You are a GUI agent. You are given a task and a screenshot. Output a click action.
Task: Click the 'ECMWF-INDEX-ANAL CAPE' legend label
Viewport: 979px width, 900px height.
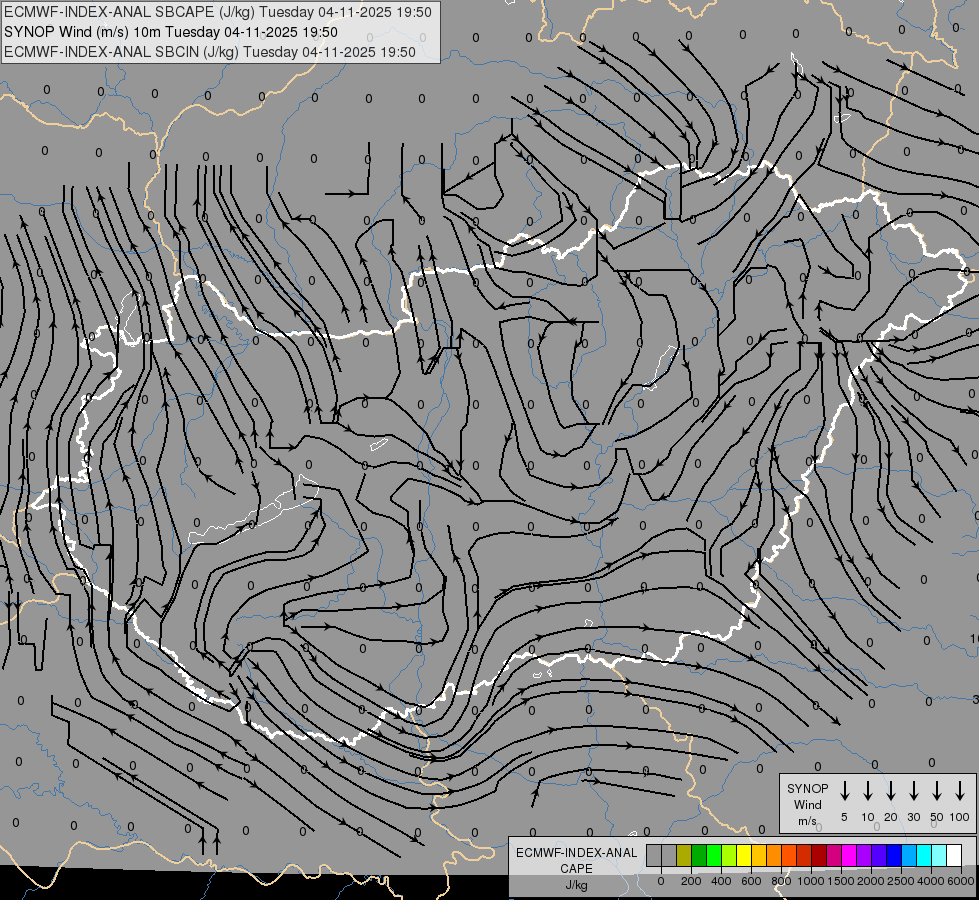576,860
